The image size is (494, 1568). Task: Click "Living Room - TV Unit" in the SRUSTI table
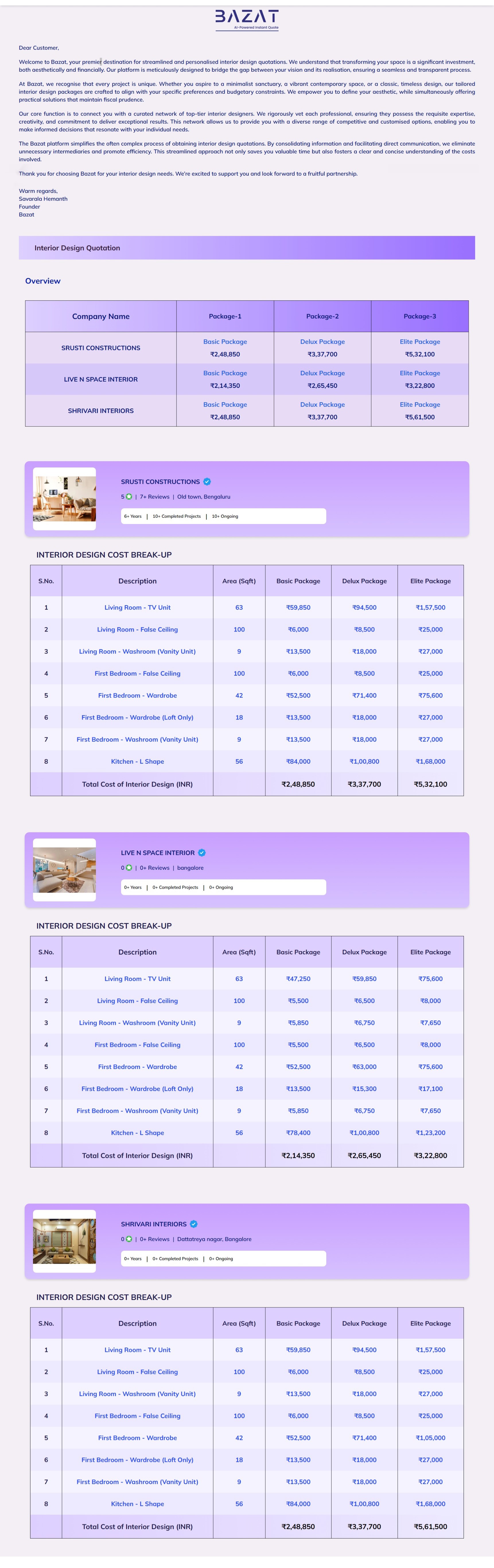[x=138, y=607]
